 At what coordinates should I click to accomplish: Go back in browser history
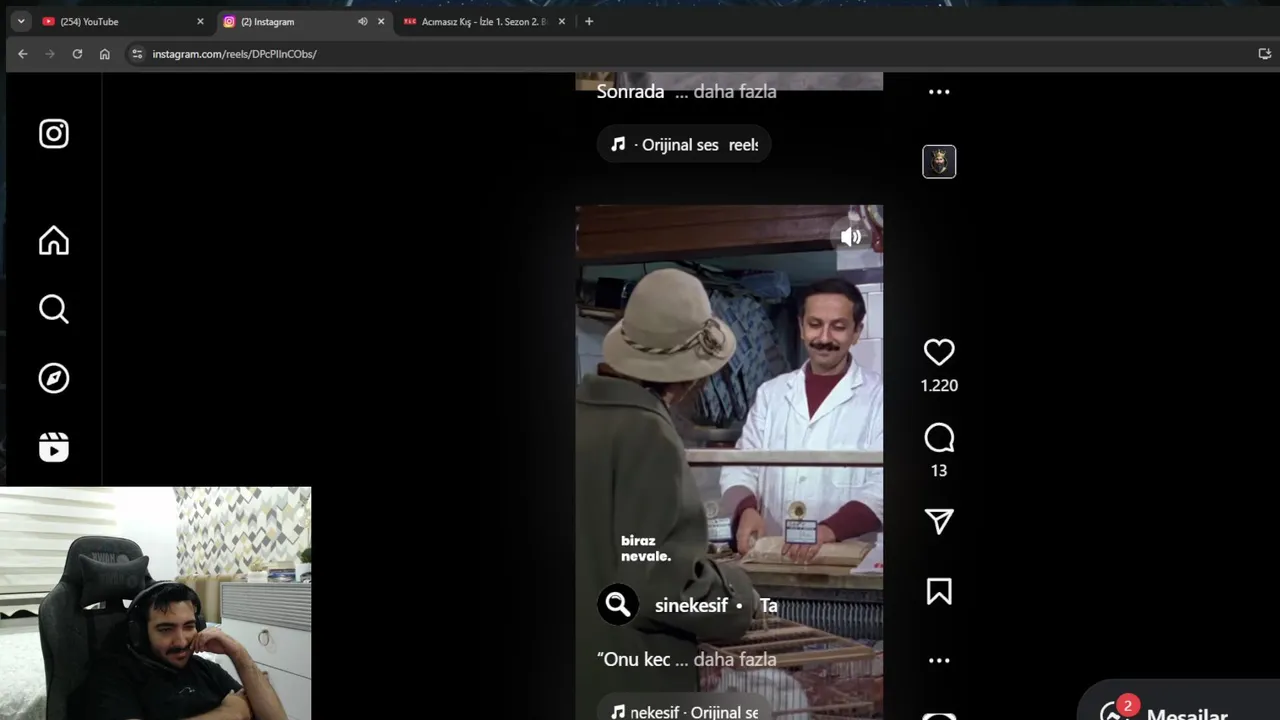23,54
